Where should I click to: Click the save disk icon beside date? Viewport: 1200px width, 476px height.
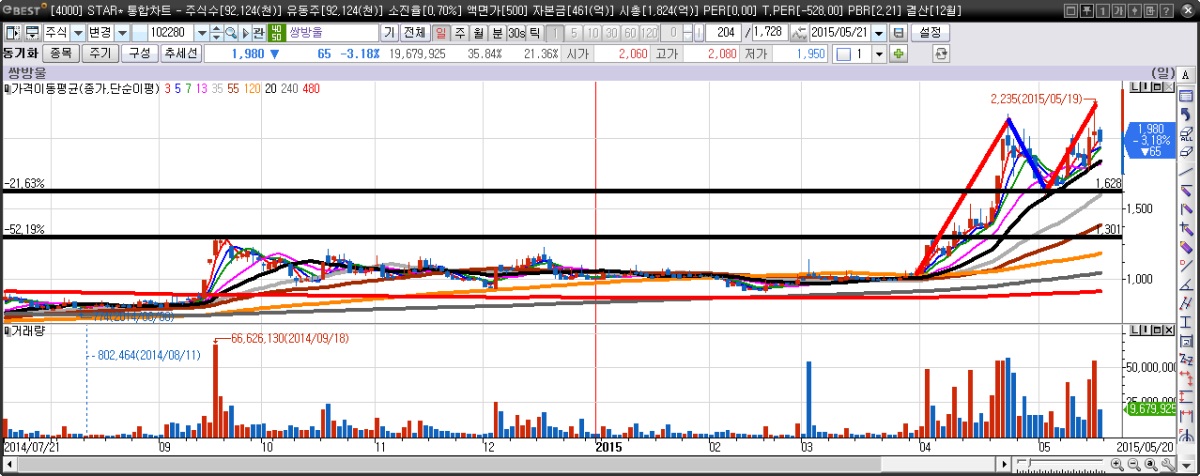click(x=898, y=33)
